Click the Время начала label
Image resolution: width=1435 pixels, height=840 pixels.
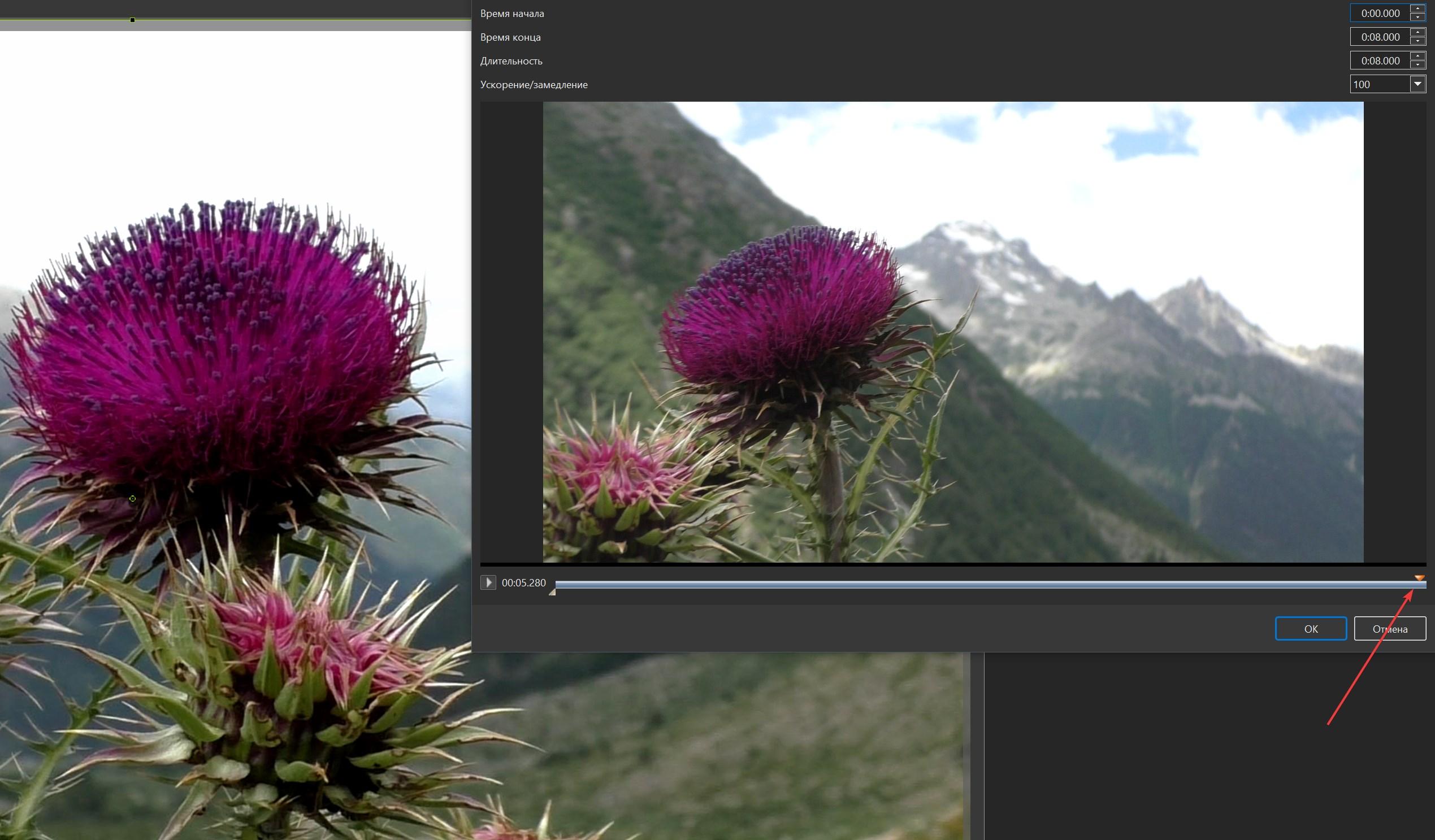point(512,14)
